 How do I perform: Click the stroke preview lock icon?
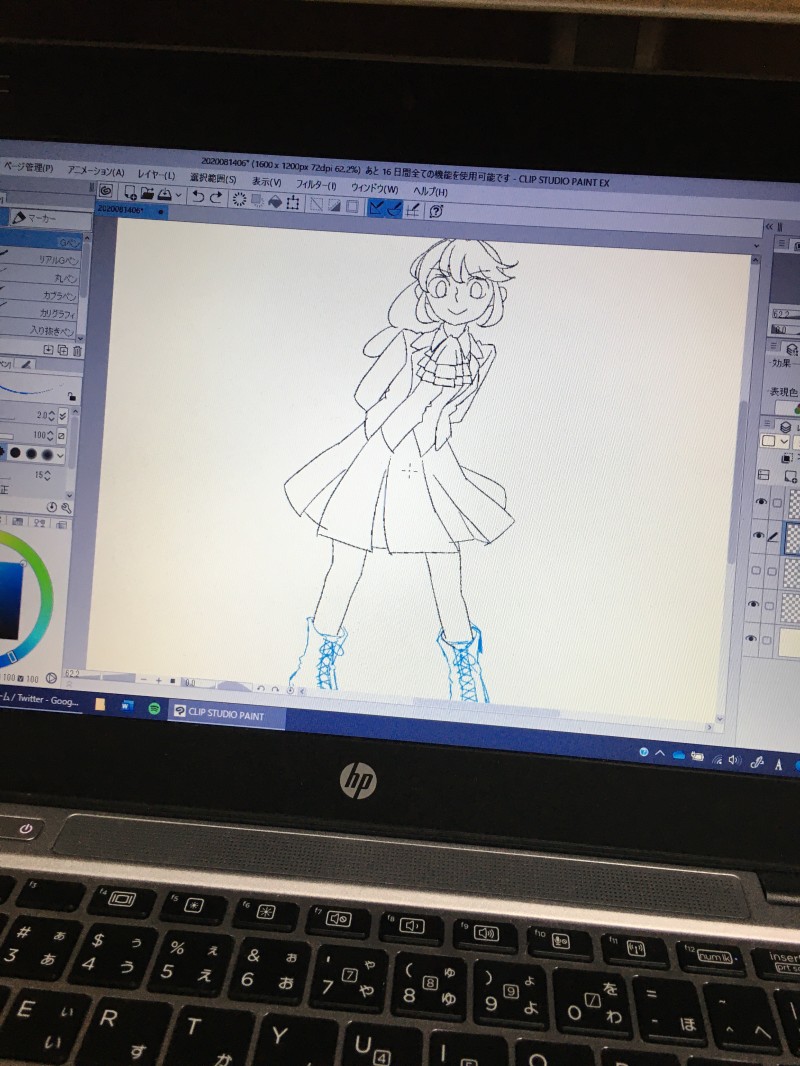tap(71, 396)
